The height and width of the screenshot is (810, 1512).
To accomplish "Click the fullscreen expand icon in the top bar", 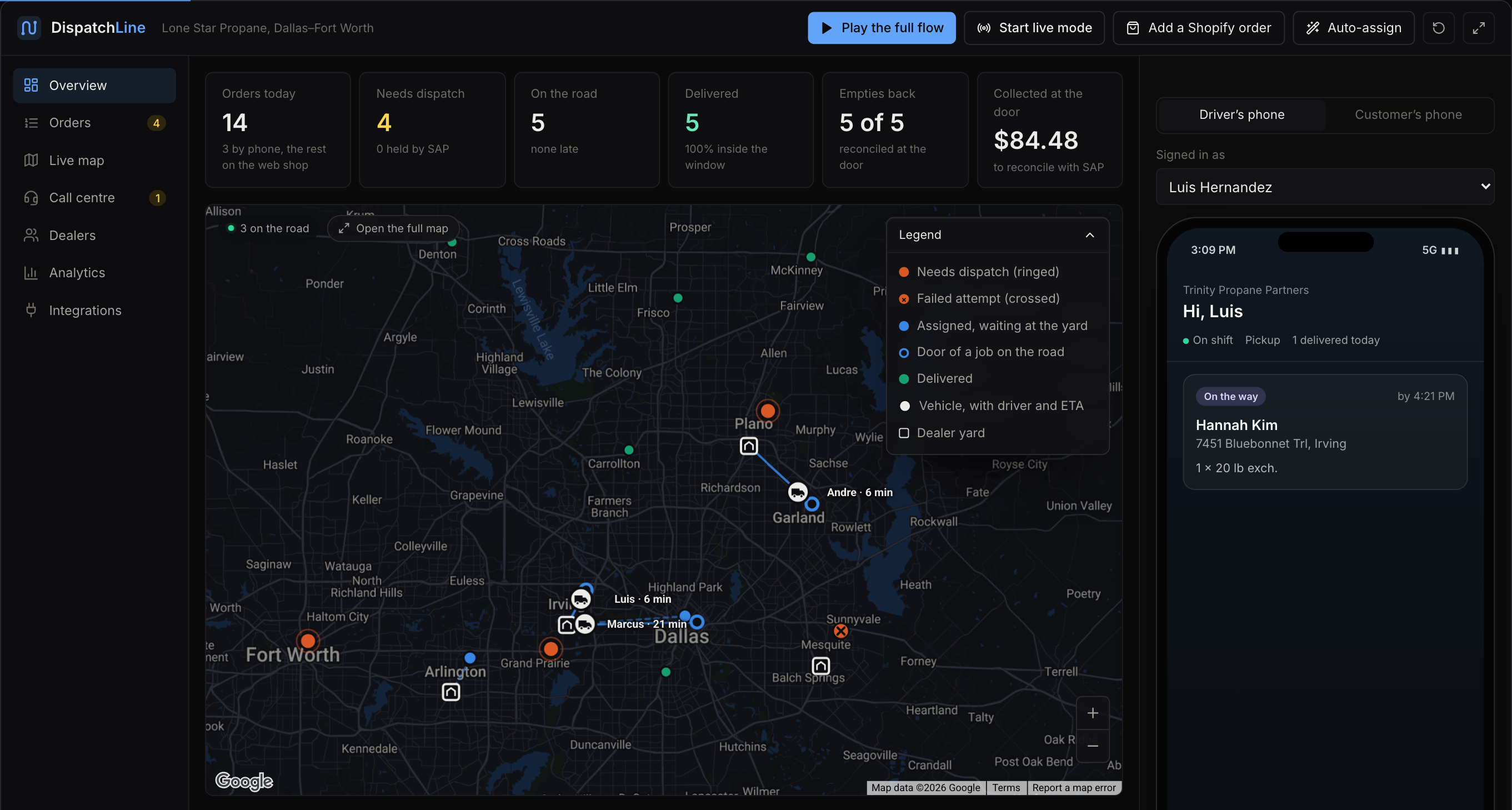I will point(1479,28).
